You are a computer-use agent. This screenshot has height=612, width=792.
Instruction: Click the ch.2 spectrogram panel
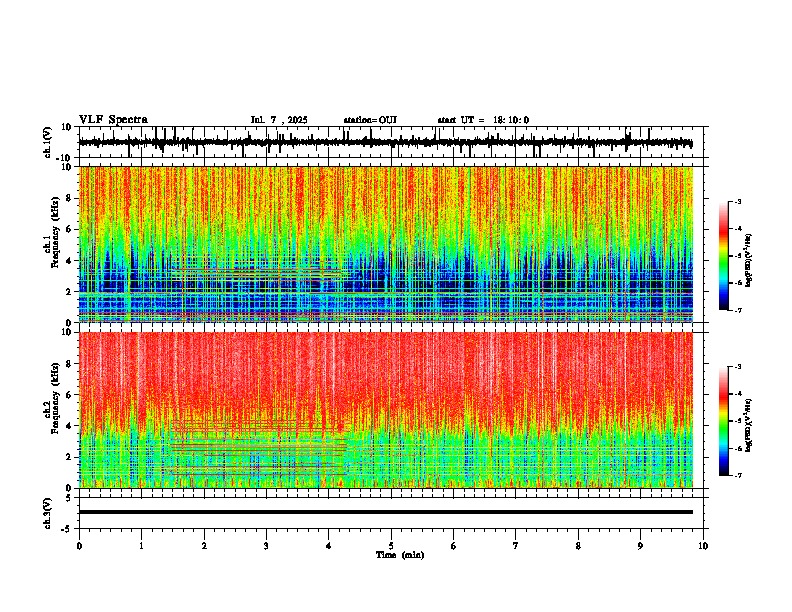tap(386, 410)
